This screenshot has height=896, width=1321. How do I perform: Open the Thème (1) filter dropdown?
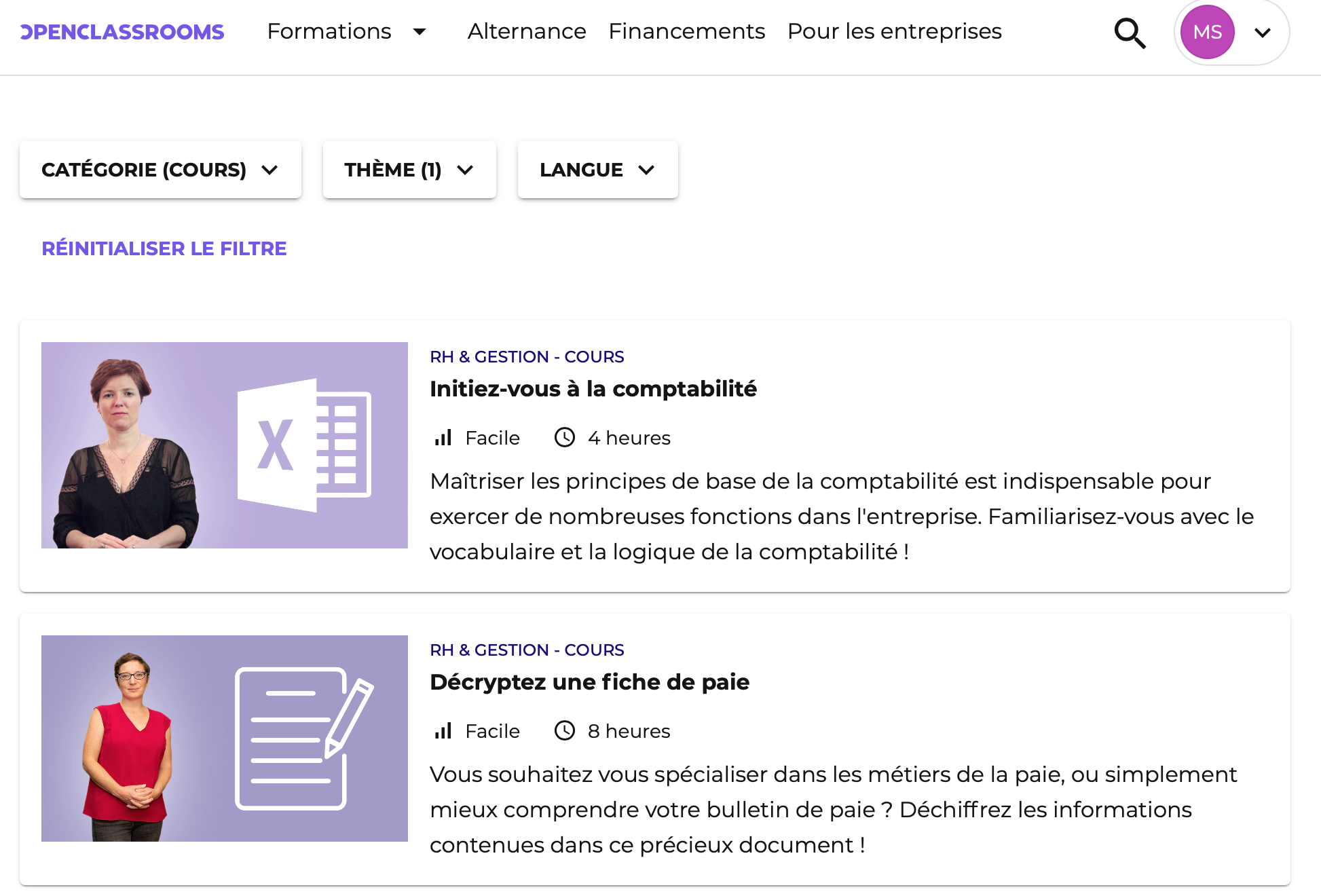[409, 170]
